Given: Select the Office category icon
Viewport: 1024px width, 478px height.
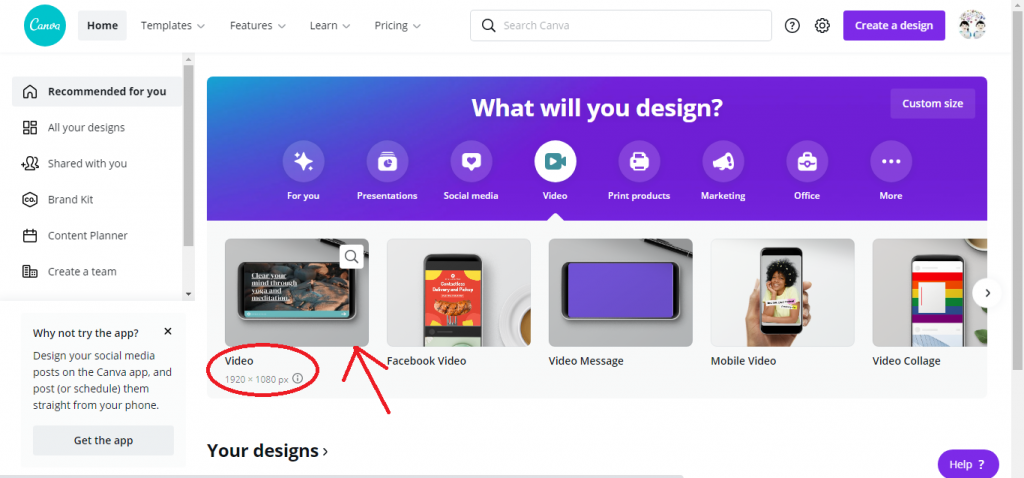Looking at the screenshot, I should point(807,161).
